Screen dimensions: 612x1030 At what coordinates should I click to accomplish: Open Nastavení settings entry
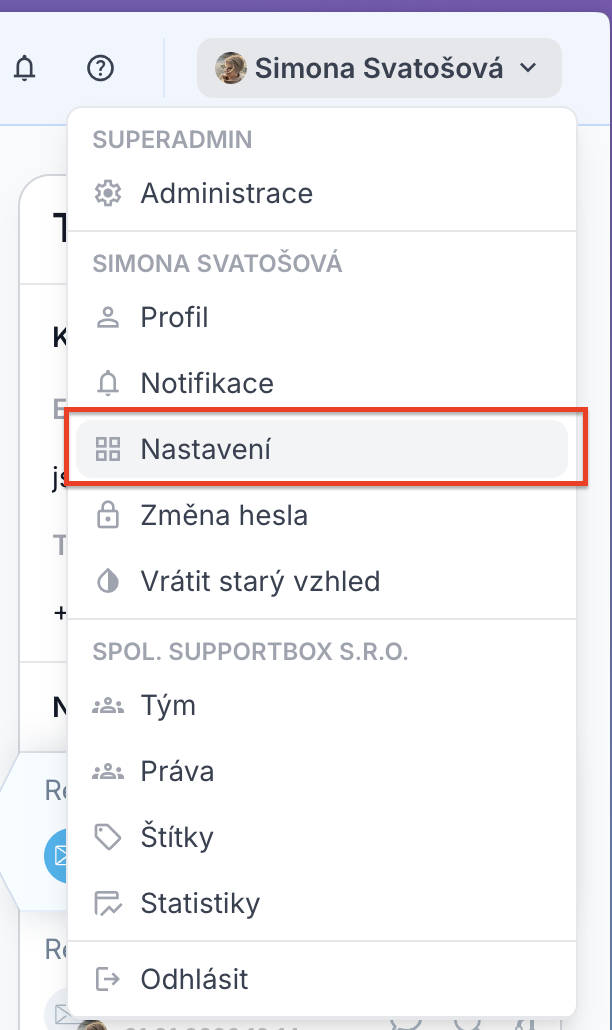[x=205, y=450]
